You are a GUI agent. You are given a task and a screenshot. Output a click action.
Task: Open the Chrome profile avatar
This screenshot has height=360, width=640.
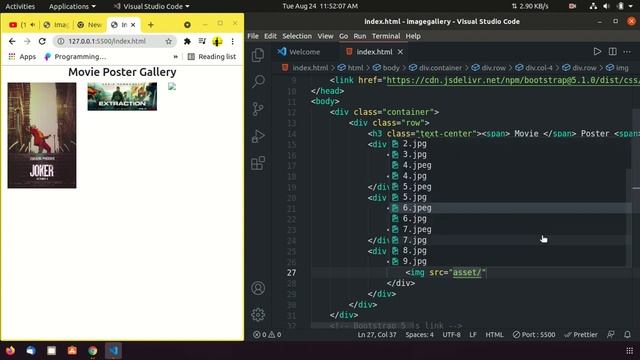click(217, 41)
